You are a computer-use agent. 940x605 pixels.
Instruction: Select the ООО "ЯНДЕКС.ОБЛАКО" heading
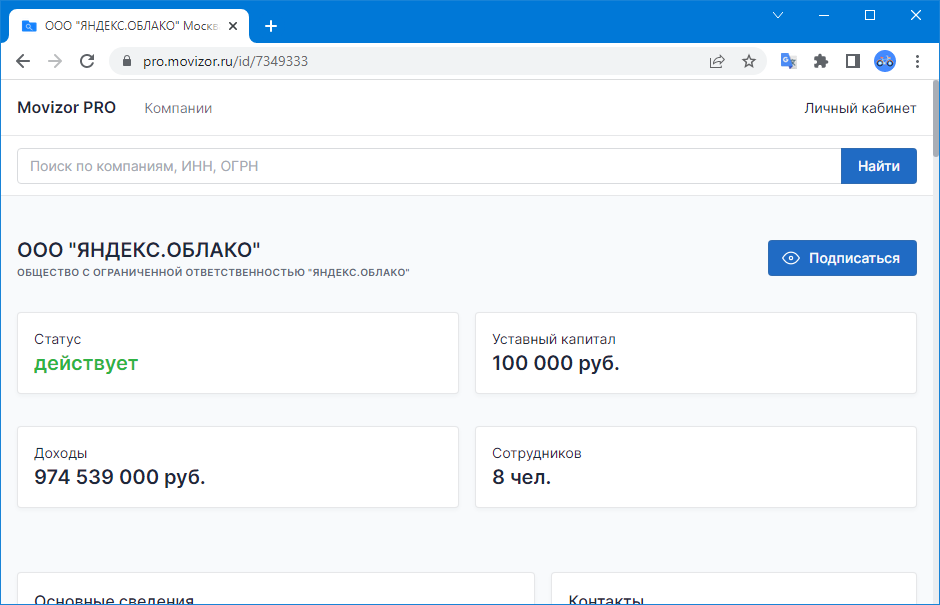click(x=138, y=250)
